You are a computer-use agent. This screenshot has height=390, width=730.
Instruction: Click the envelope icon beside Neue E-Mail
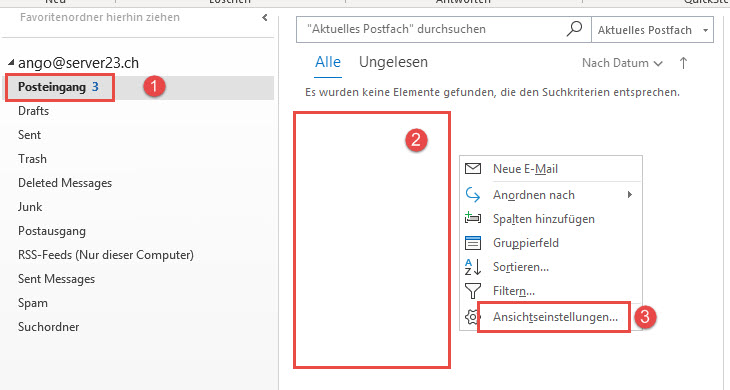[473, 168]
